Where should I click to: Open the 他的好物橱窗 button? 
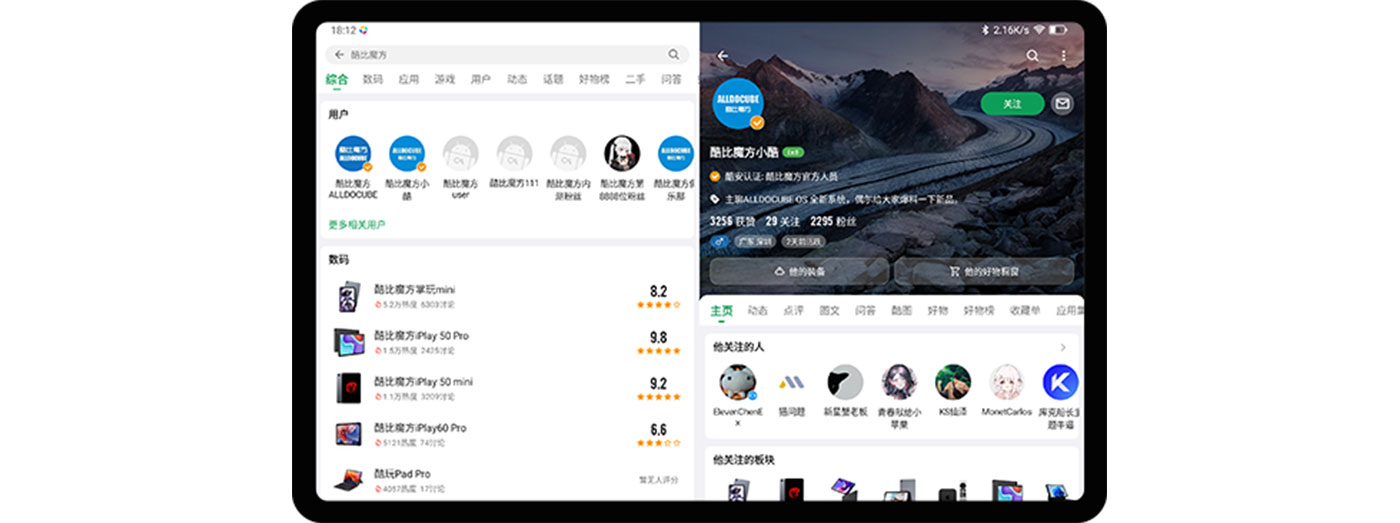983,271
